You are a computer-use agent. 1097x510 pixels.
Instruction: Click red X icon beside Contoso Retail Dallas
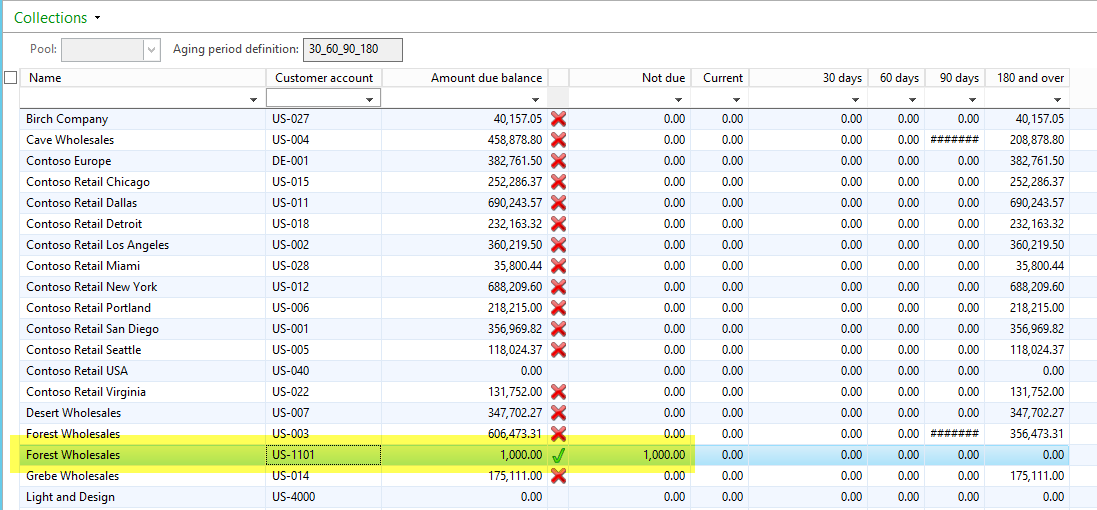559,203
